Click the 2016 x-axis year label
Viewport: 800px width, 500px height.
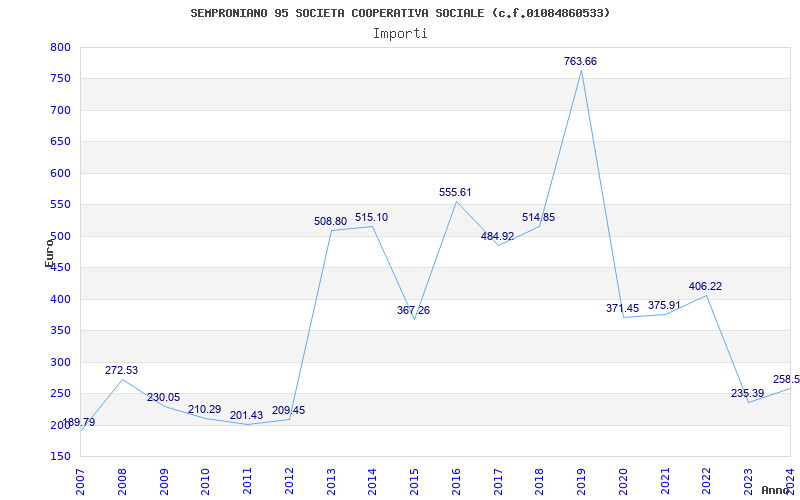pos(456,482)
